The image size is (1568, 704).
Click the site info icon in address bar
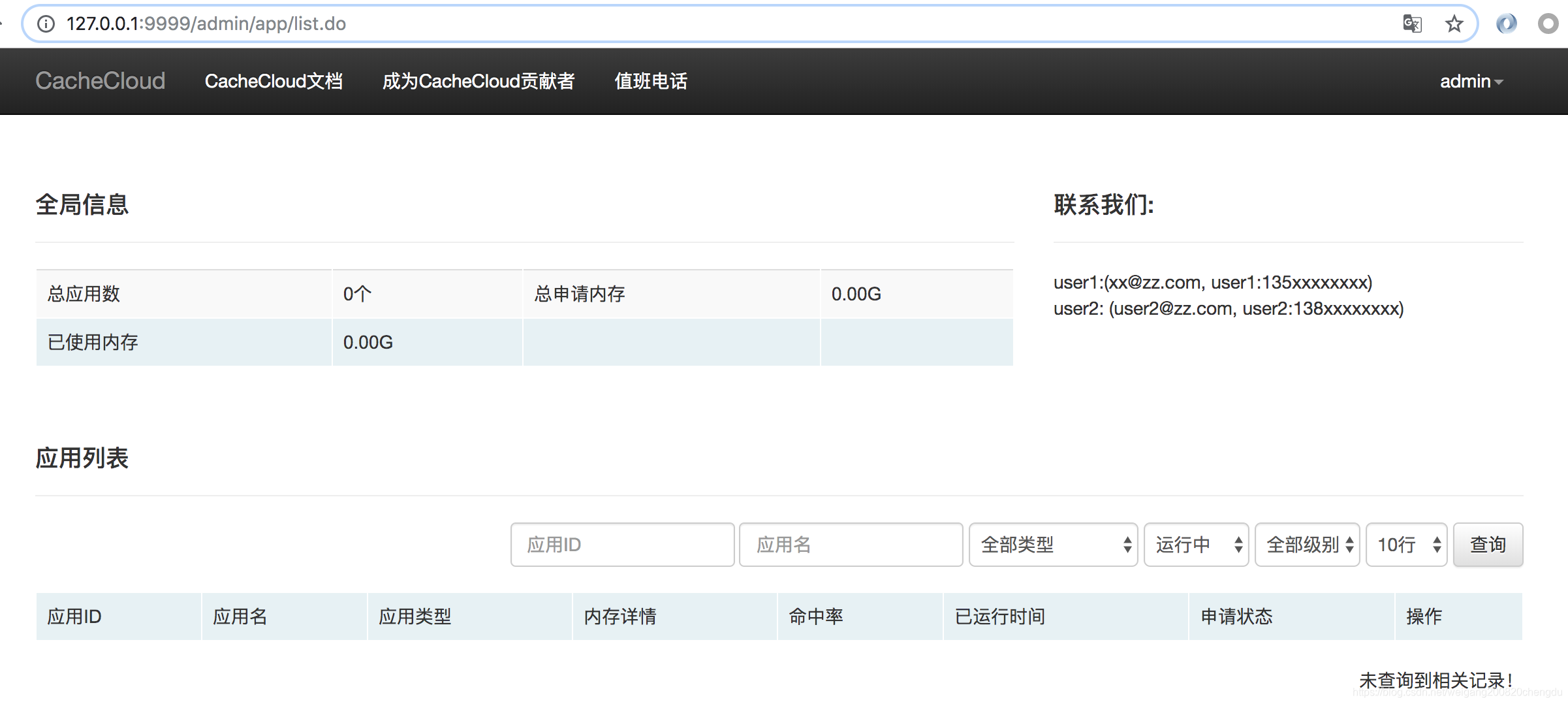coord(46,24)
